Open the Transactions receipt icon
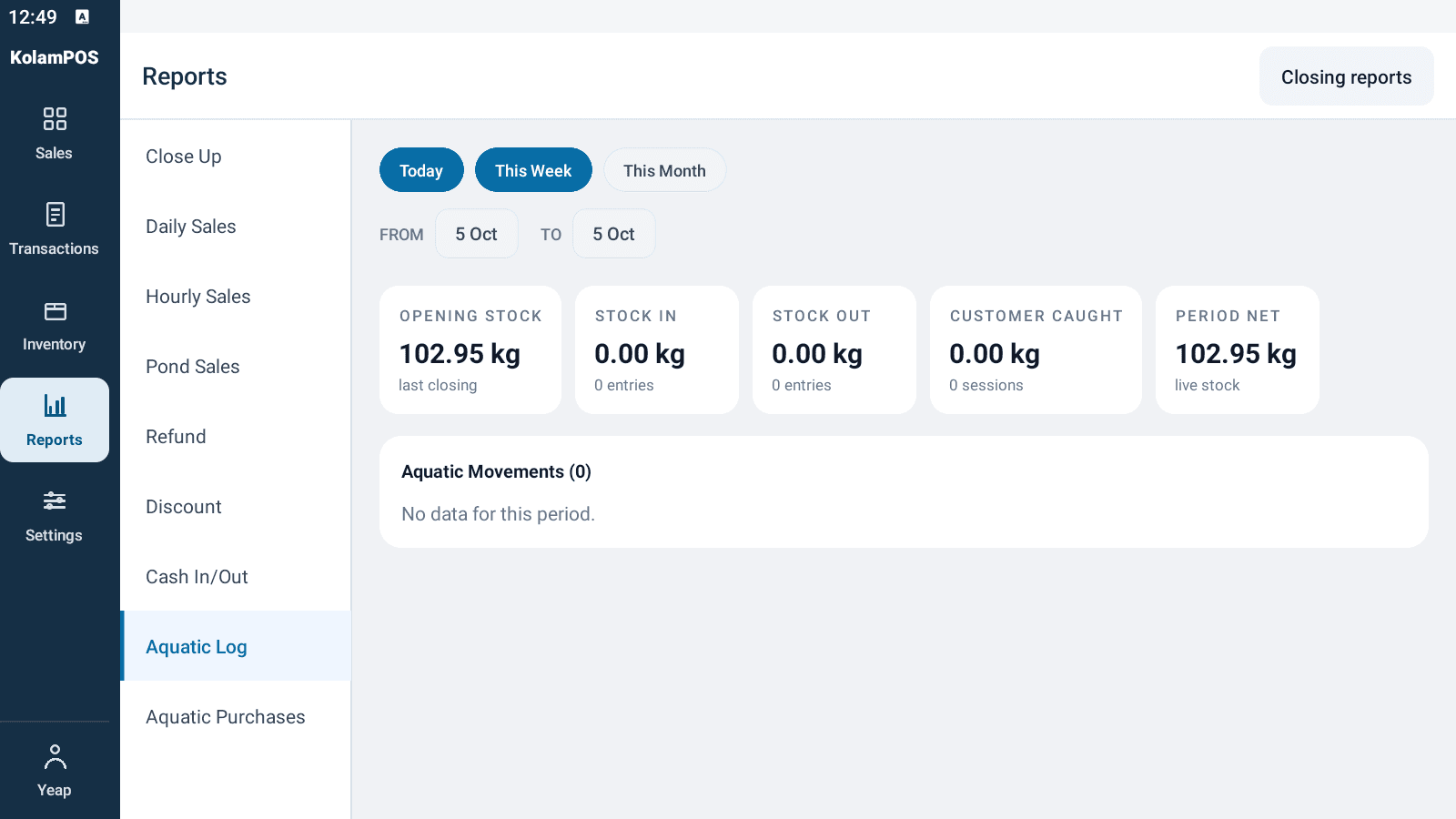The height and width of the screenshot is (819, 1456). (55, 215)
